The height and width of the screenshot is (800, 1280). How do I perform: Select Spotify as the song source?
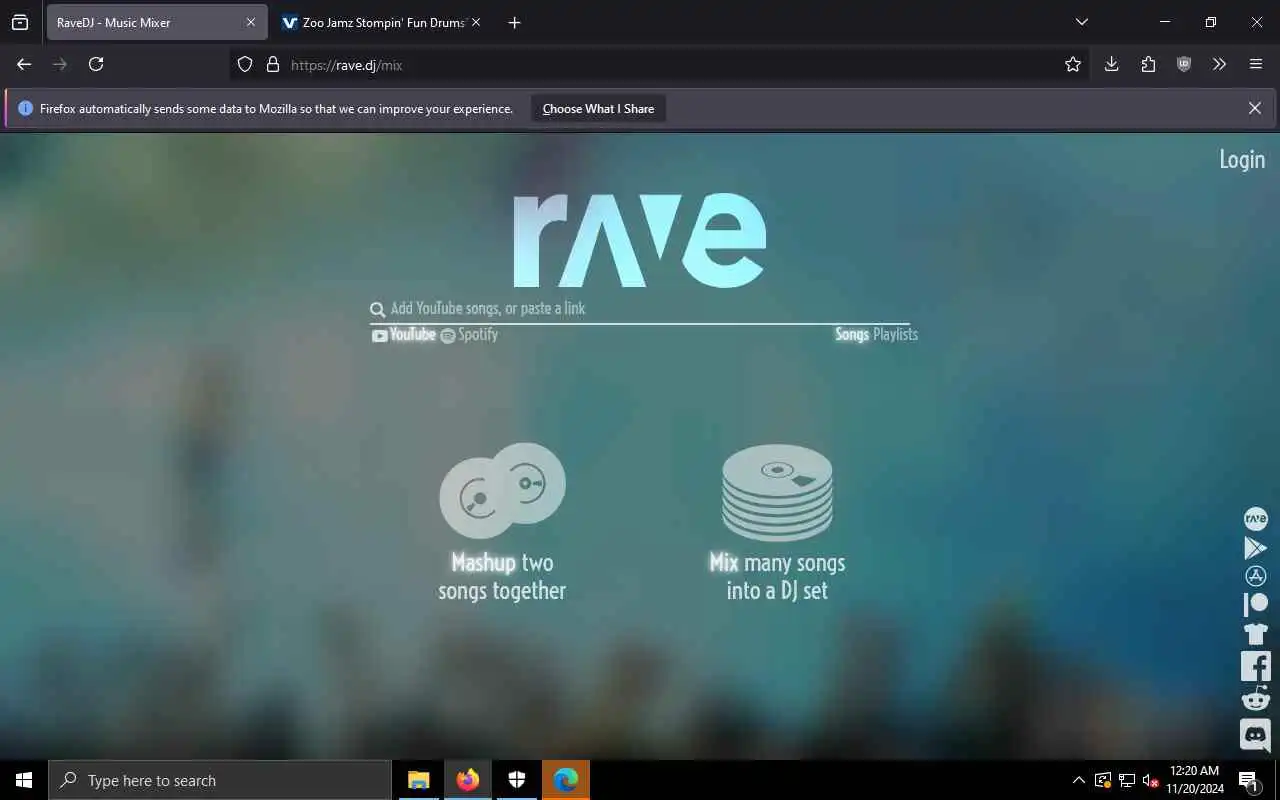(469, 335)
